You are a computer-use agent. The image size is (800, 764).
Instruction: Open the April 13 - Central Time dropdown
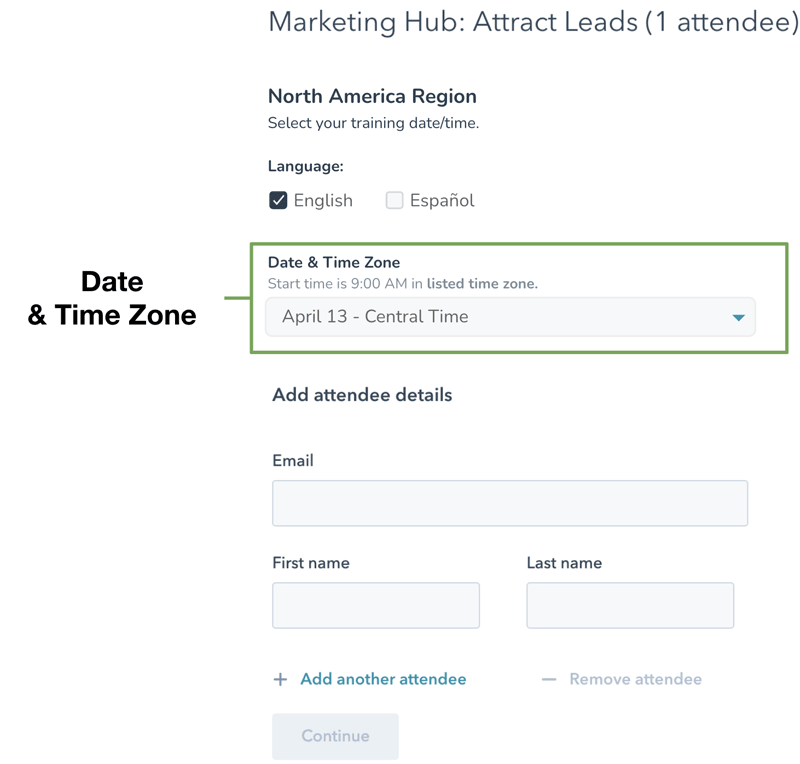click(510, 317)
